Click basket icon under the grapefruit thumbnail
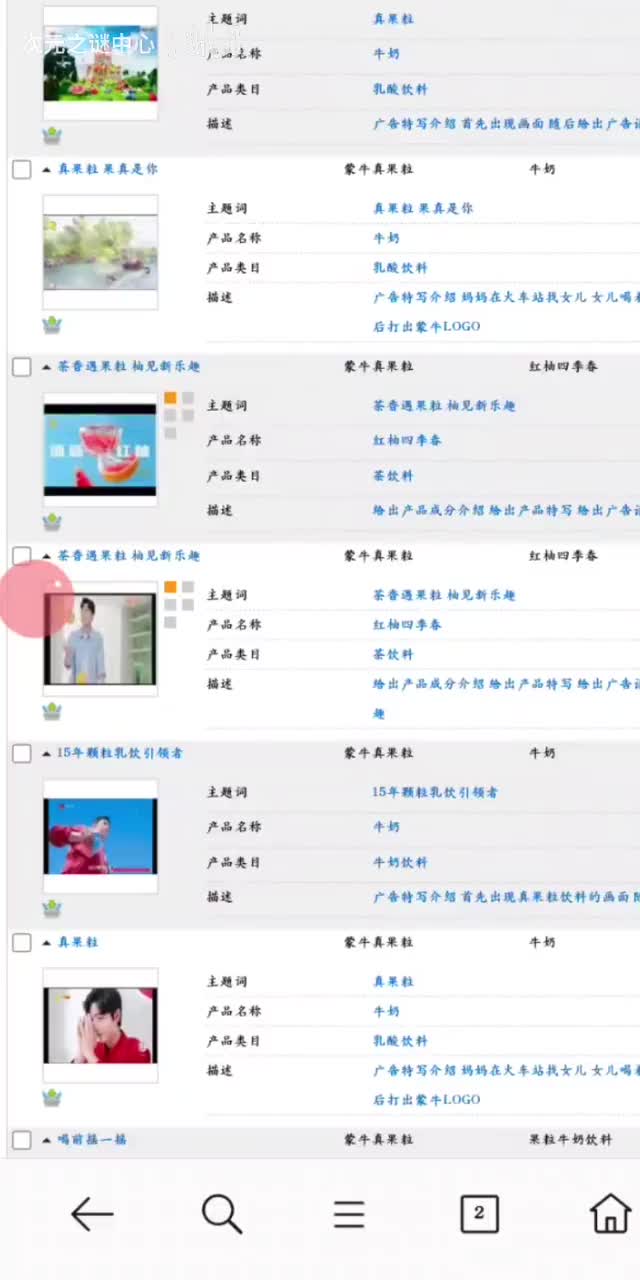The image size is (640, 1280). (x=52, y=522)
